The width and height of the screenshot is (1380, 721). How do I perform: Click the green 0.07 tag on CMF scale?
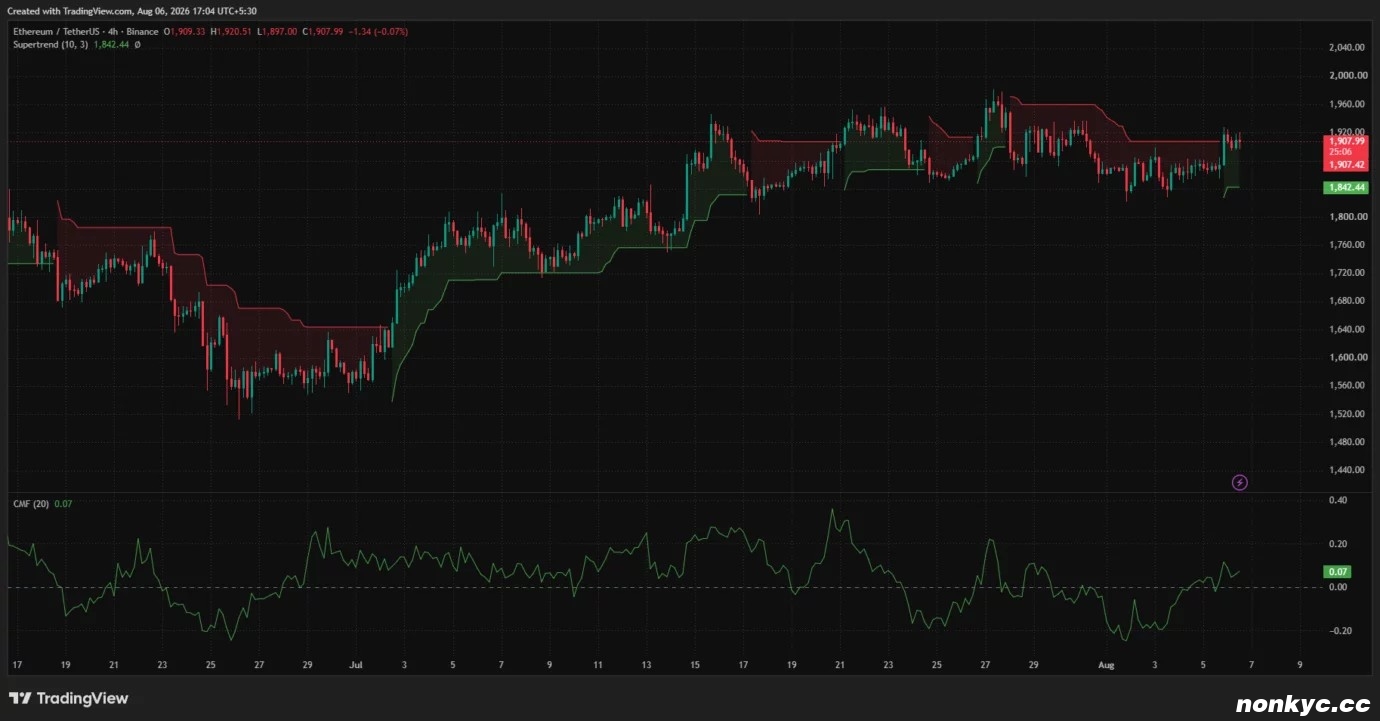pyautogui.click(x=1337, y=572)
